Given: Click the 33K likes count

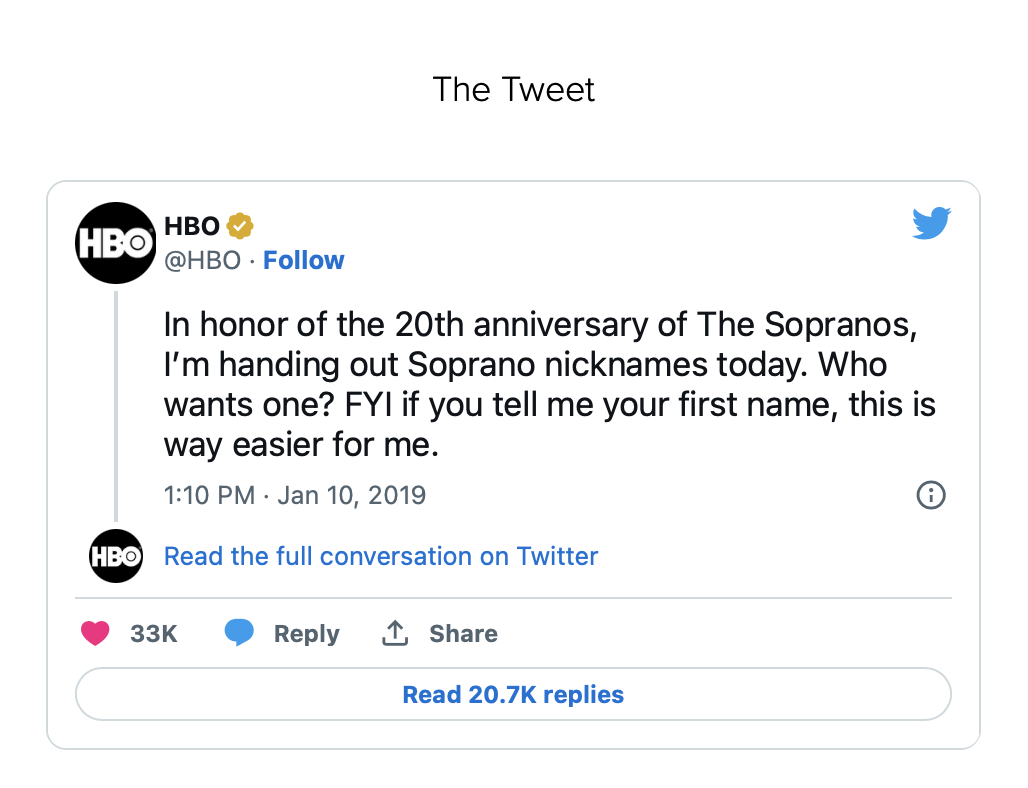Looking at the screenshot, I should 154,634.
